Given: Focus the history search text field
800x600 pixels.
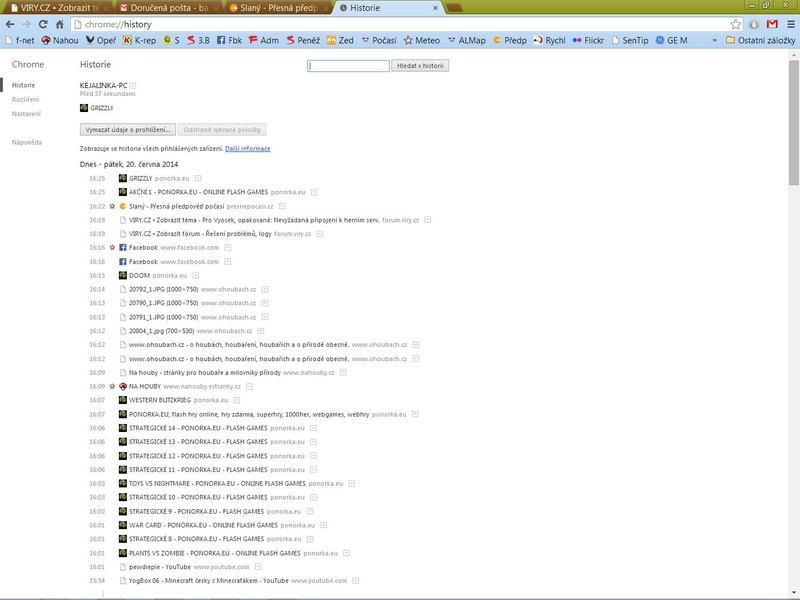Looking at the screenshot, I should point(348,66).
